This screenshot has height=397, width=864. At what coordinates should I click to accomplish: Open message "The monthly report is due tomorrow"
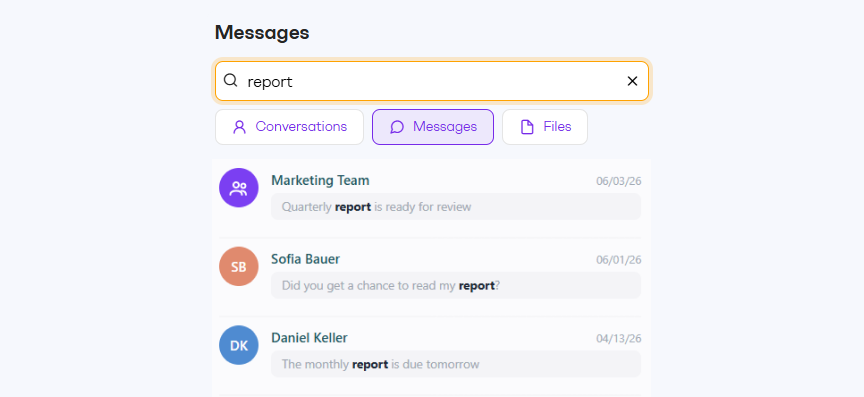(x=456, y=364)
